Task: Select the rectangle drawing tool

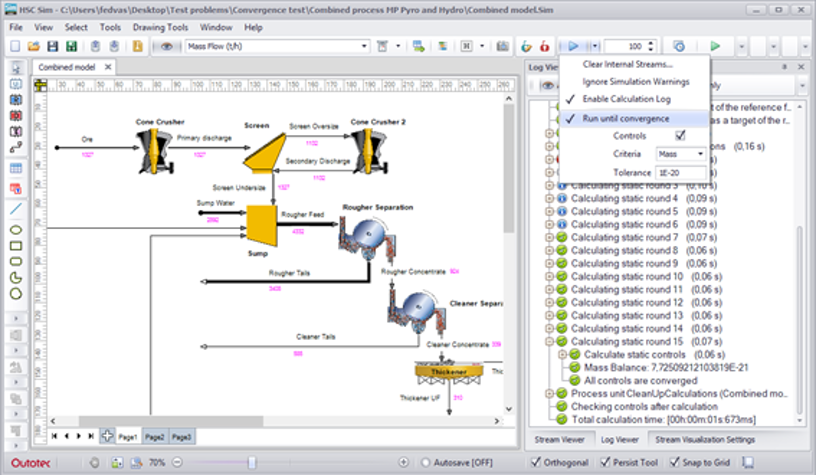Action: 16,246
